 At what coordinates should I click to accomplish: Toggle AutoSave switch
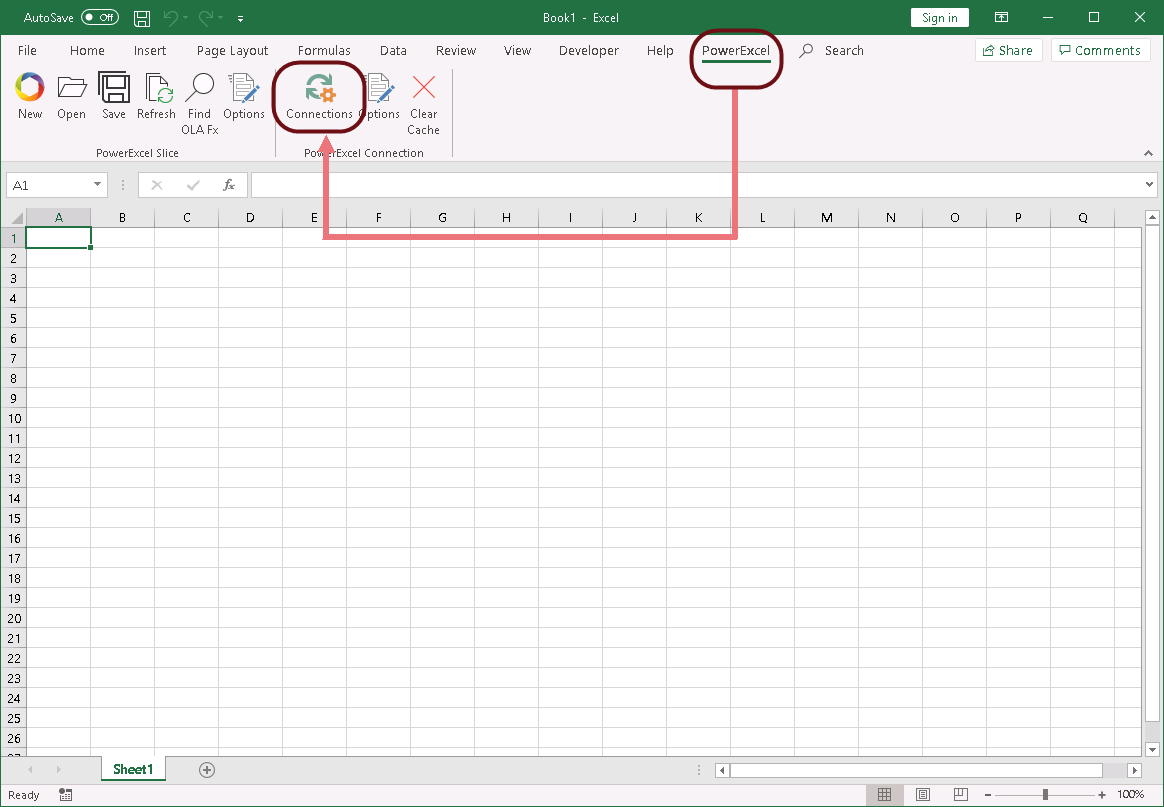100,17
